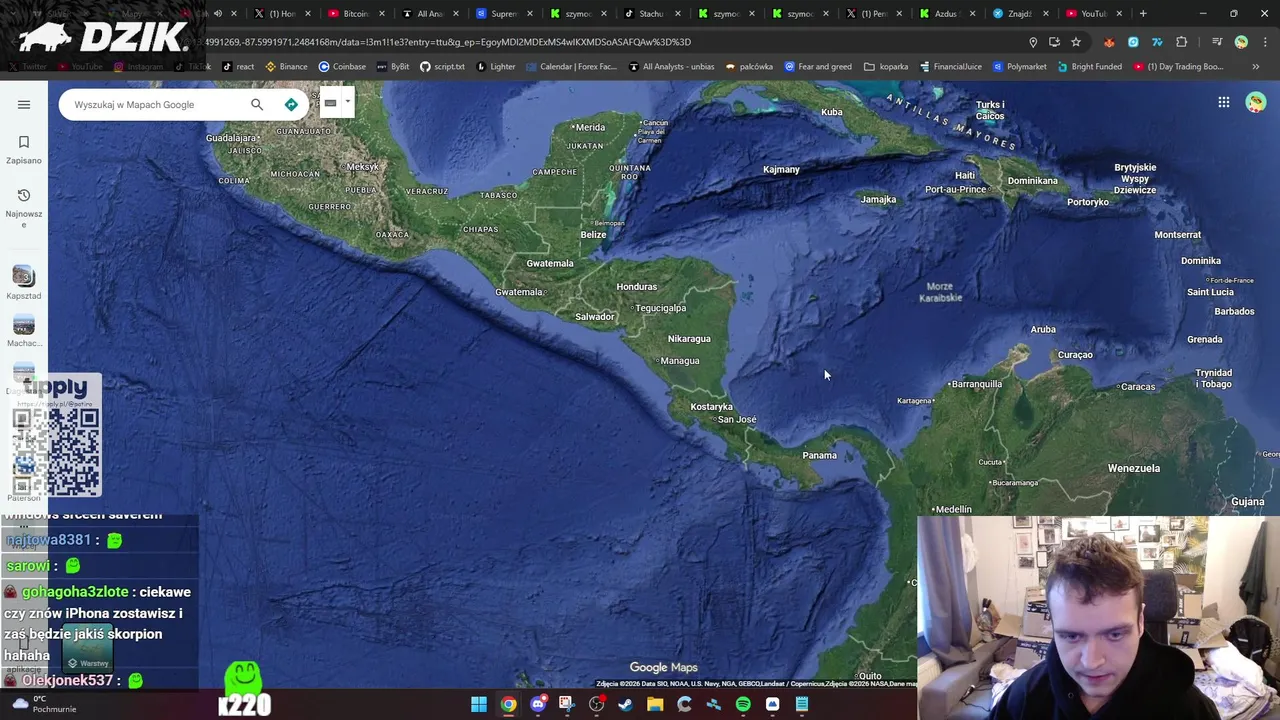Open the react bookmark
Viewport: 1280px width, 720px height.
(238, 67)
